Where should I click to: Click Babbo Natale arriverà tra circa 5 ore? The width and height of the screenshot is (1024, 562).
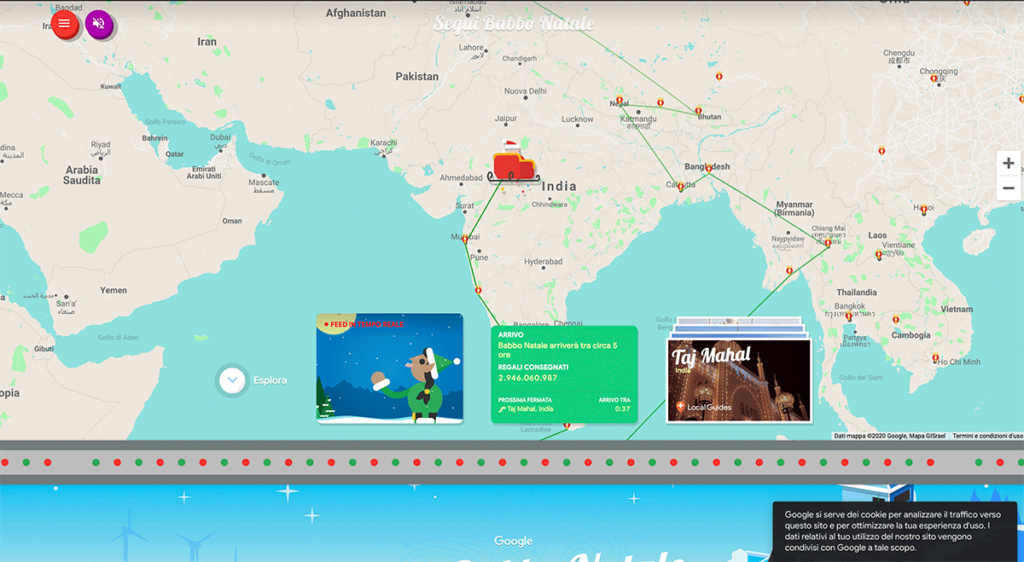click(x=558, y=350)
